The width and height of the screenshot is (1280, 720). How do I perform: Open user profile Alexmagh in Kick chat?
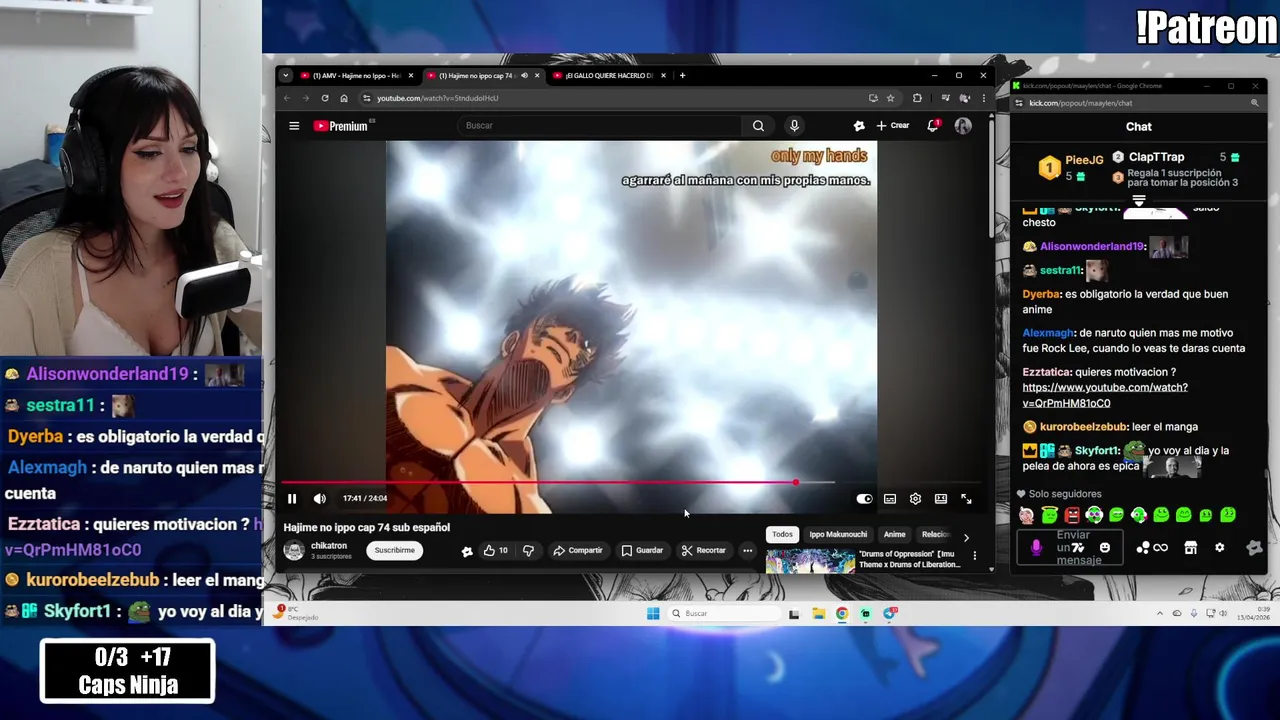pos(1047,333)
